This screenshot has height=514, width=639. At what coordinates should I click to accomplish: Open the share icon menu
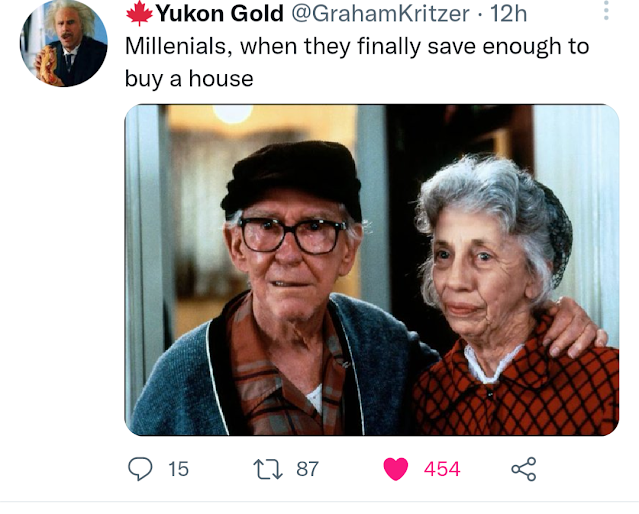coord(524,469)
